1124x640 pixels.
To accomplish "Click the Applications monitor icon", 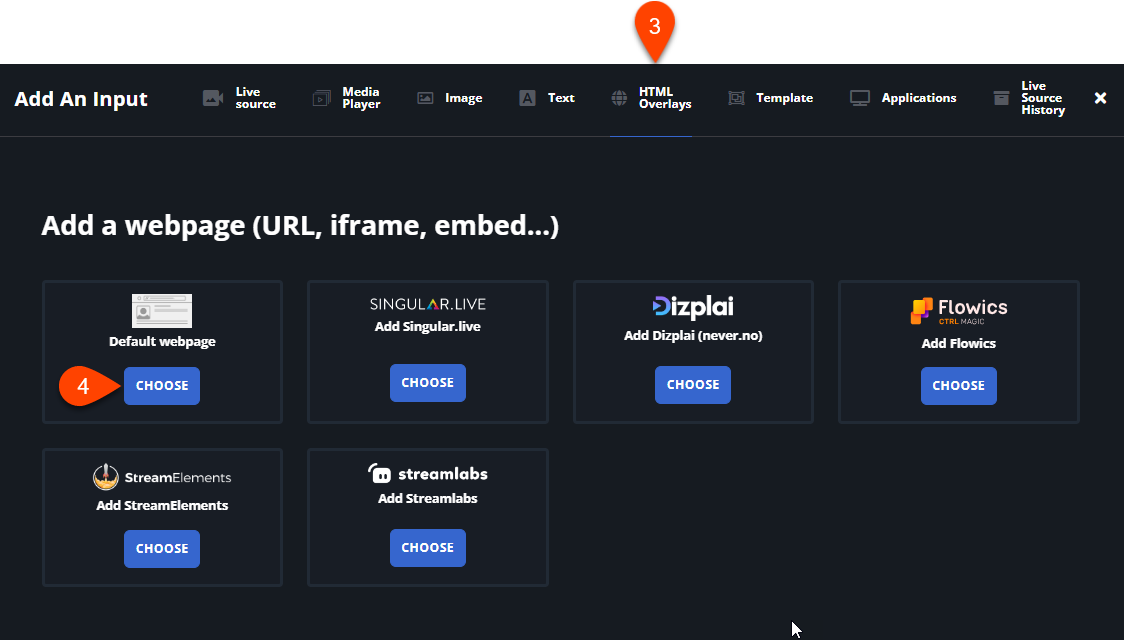I will click(860, 98).
